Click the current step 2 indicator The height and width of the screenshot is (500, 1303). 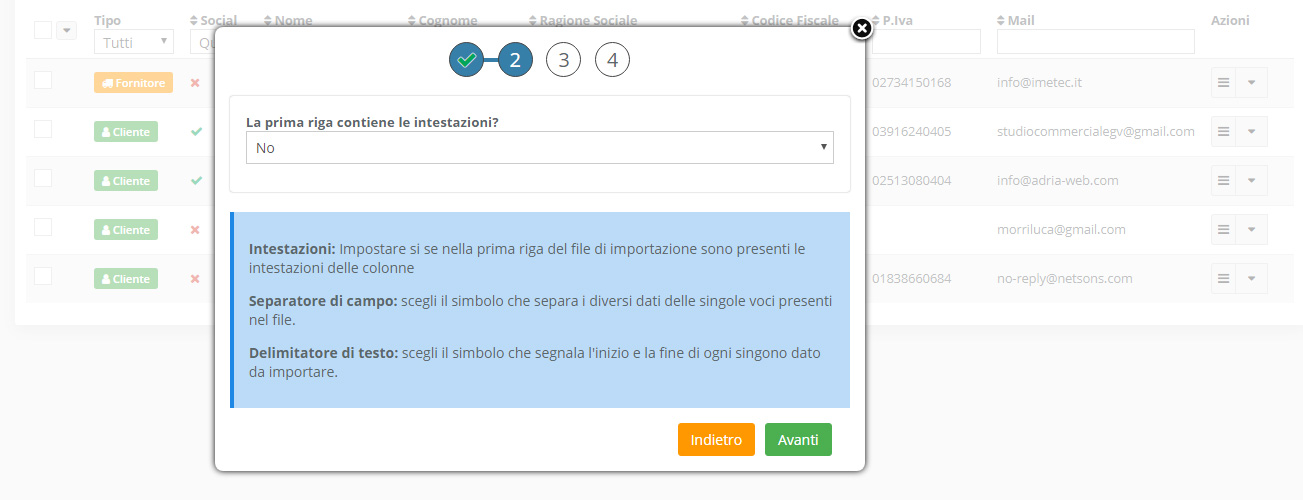(x=515, y=61)
